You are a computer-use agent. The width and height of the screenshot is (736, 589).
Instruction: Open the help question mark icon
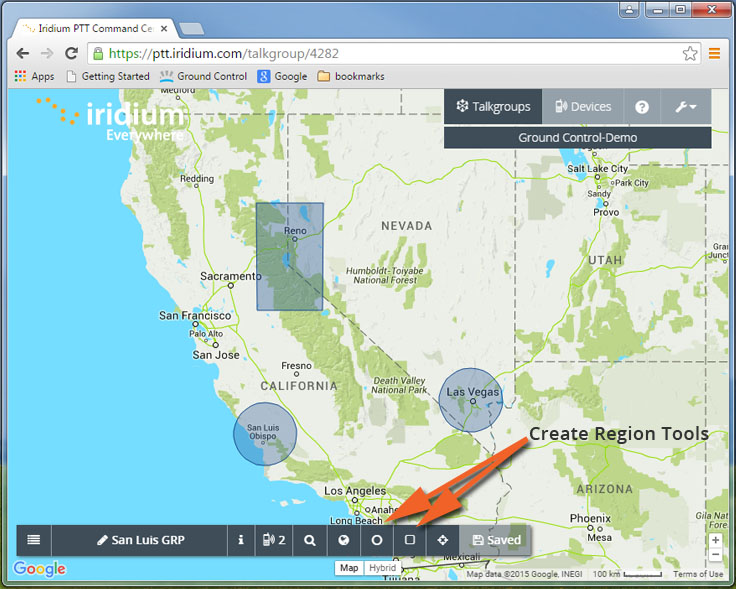tap(642, 107)
